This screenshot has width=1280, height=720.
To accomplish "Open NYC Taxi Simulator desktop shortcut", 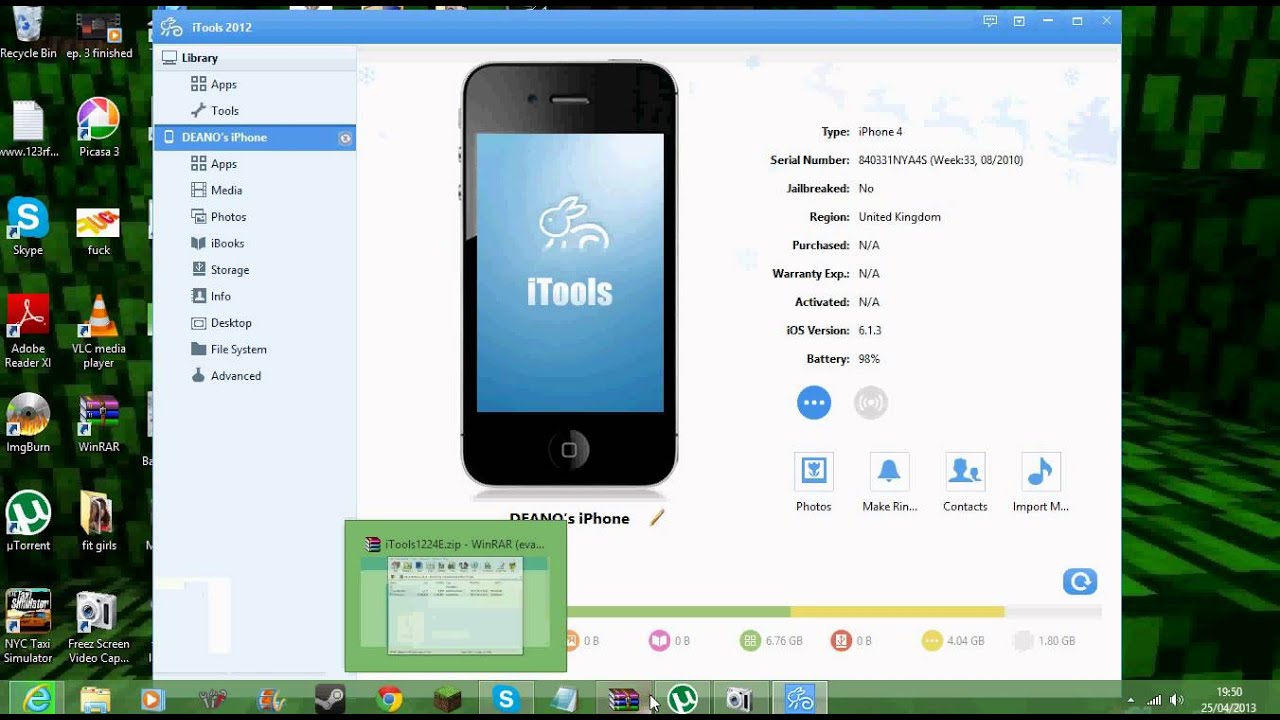I will pos(28,626).
